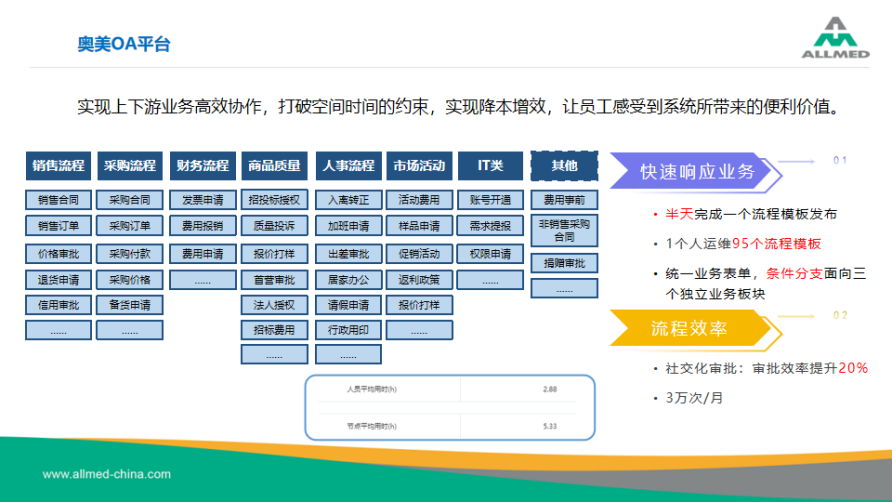Click the 退货申请 box
This screenshot has width=892, height=502.
59,279
